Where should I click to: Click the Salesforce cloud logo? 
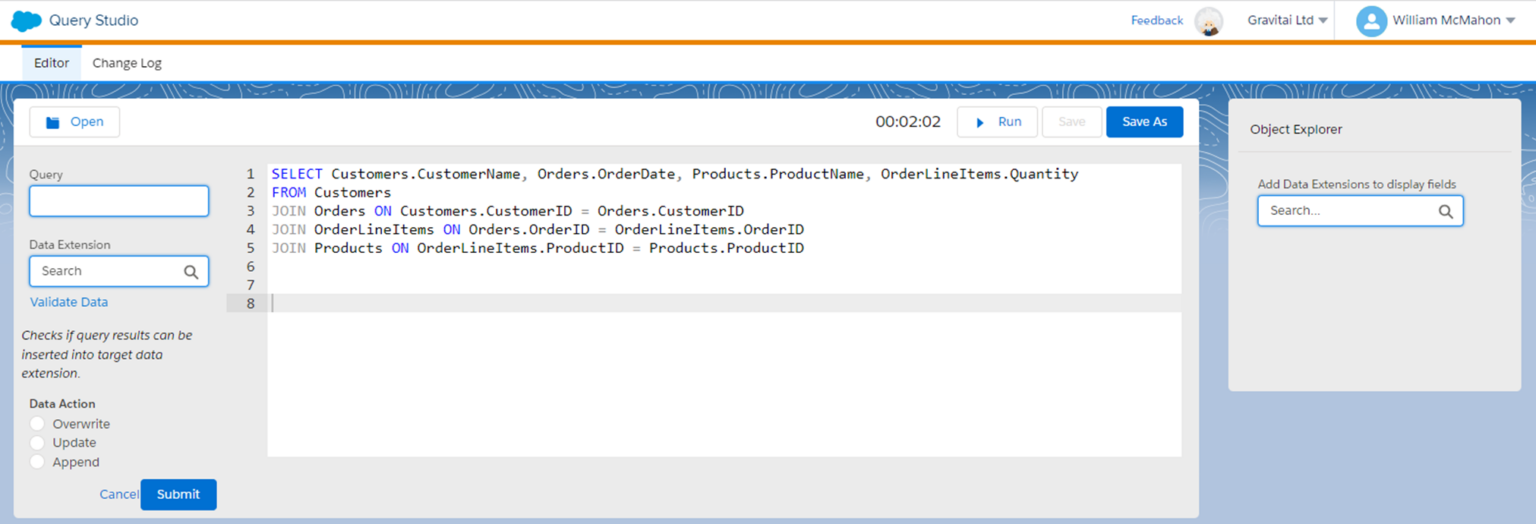(26, 21)
